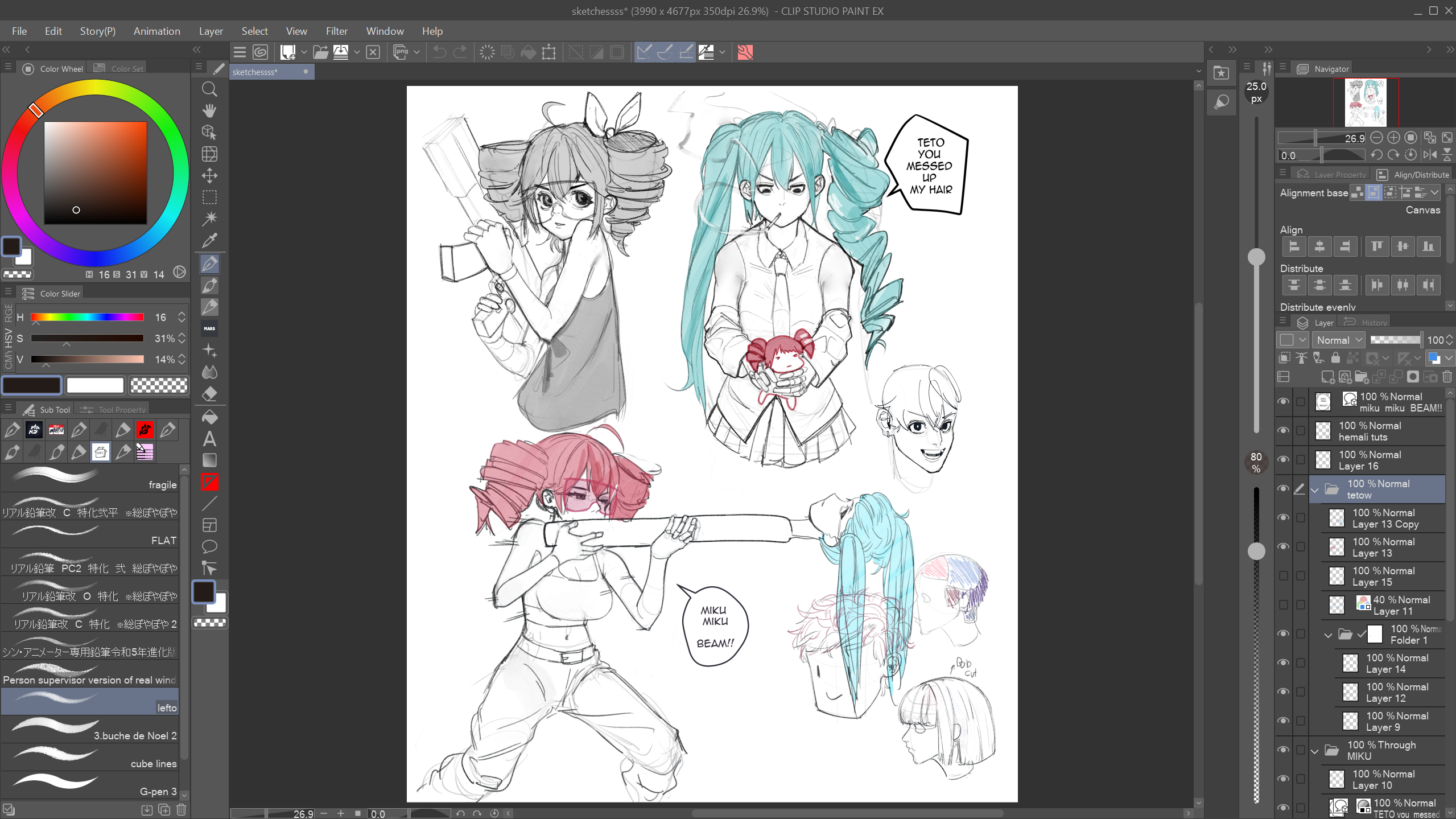1456x819 pixels.
Task: Switch to the History tab
Action: pyautogui.click(x=1366, y=323)
